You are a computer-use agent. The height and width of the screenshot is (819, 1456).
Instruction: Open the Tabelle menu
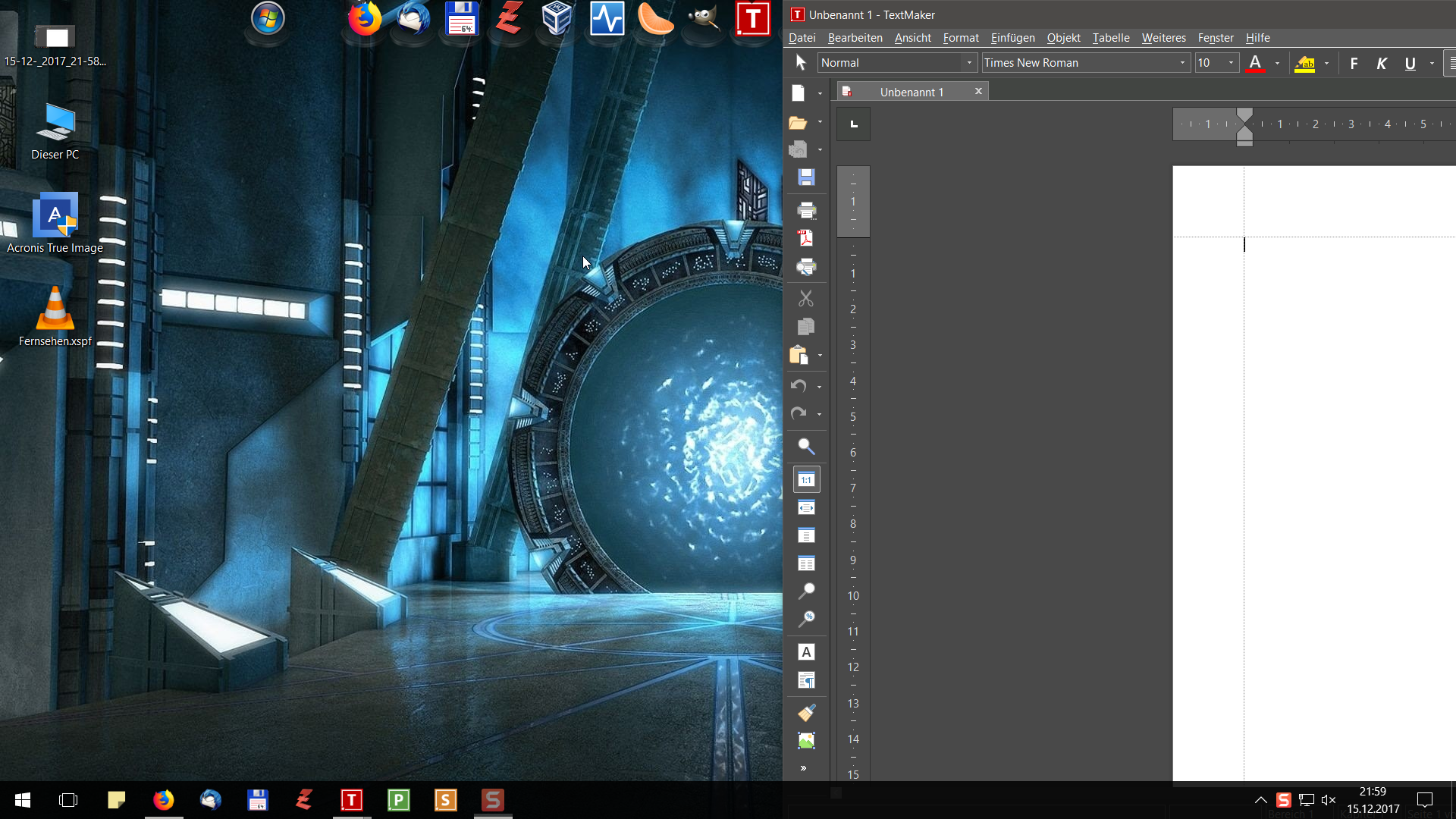[1110, 38]
